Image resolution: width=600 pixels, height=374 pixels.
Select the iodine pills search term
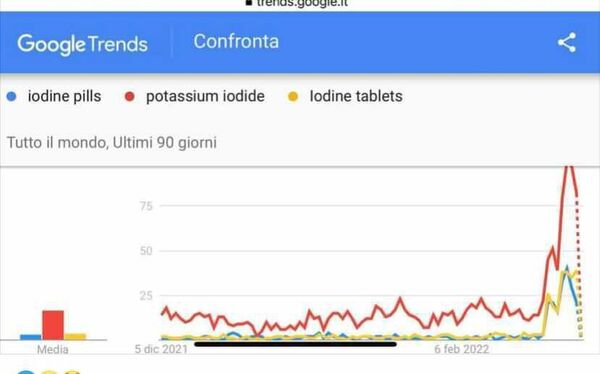[64, 96]
